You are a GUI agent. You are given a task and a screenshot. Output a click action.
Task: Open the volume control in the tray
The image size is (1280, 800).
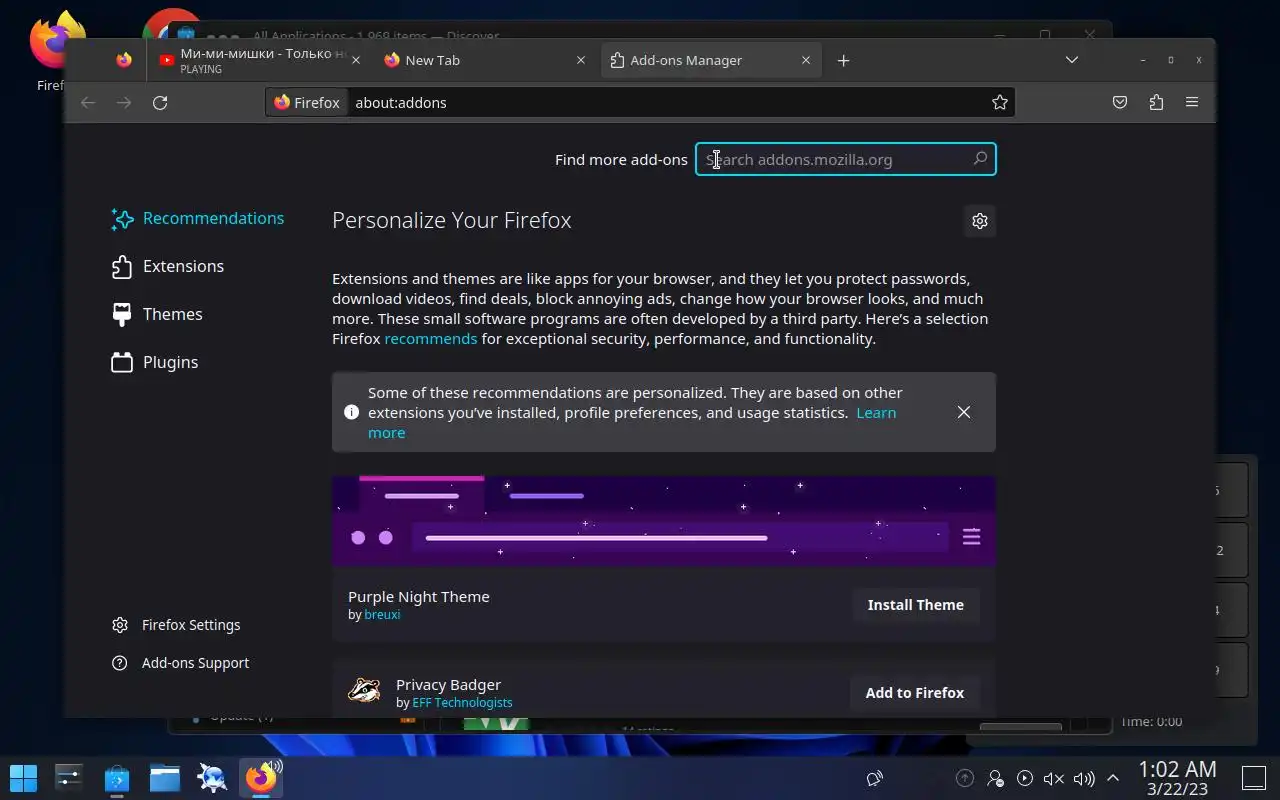pos(1084,778)
